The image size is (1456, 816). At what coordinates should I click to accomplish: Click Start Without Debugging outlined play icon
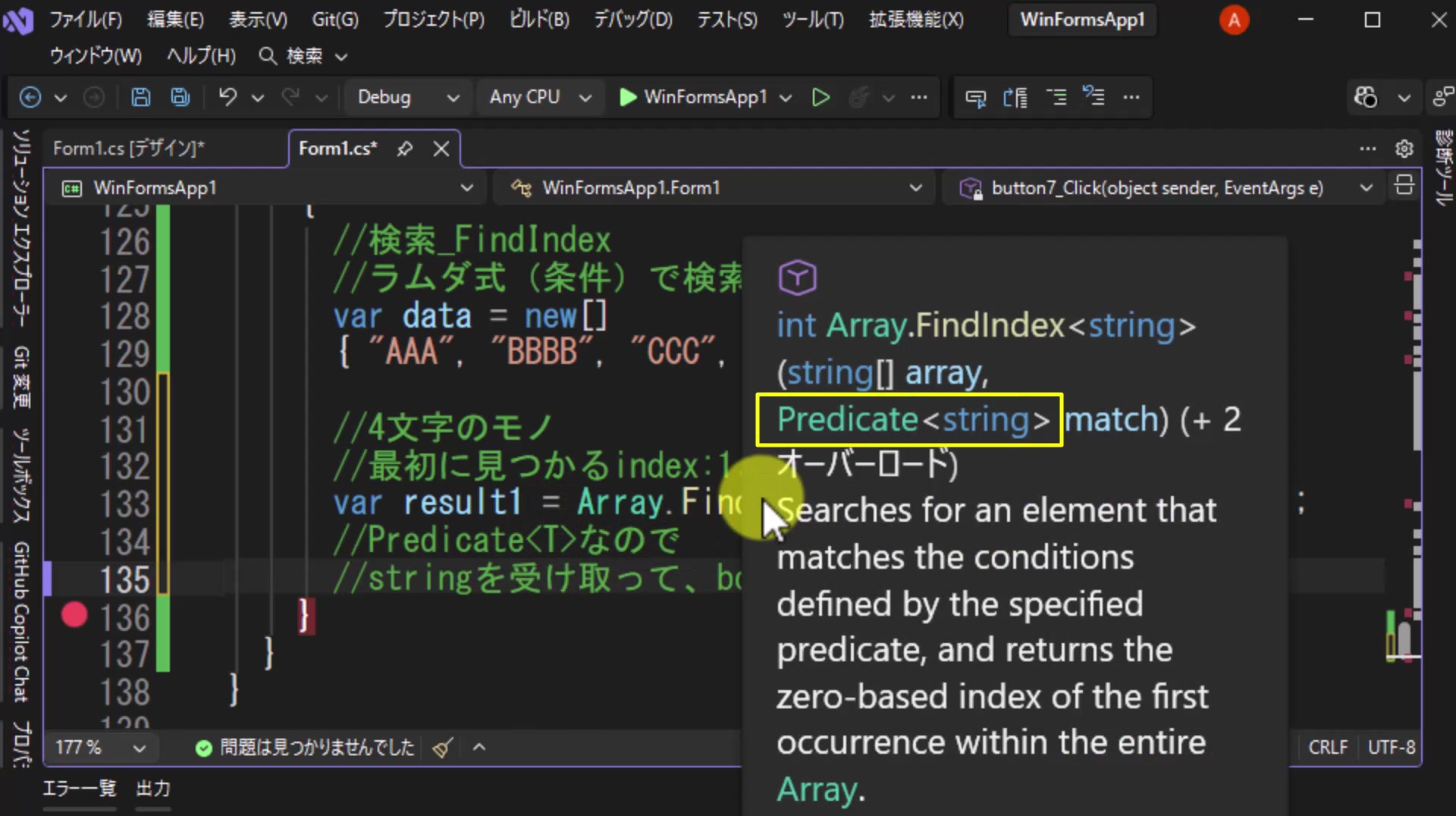click(x=820, y=97)
